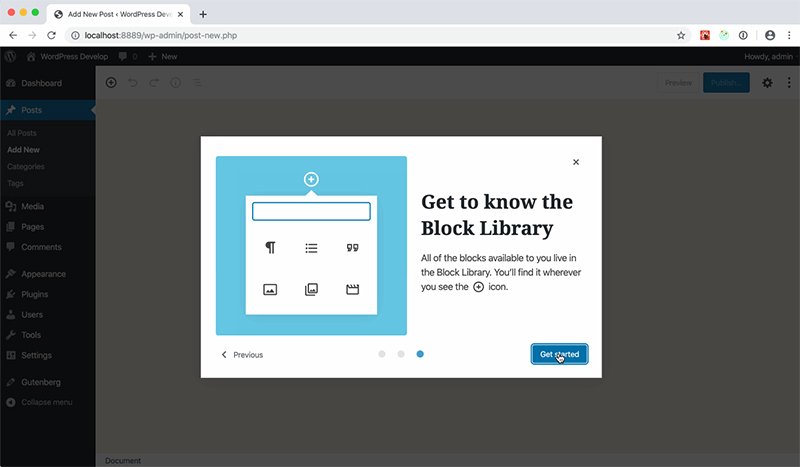Jump to the second guide page dot
The width and height of the screenshot is (800, 467).
401,354
